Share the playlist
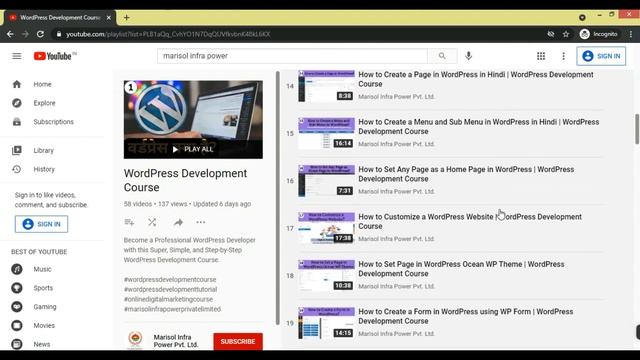Viewport: 640px width, 360px height. coord(178,222)
